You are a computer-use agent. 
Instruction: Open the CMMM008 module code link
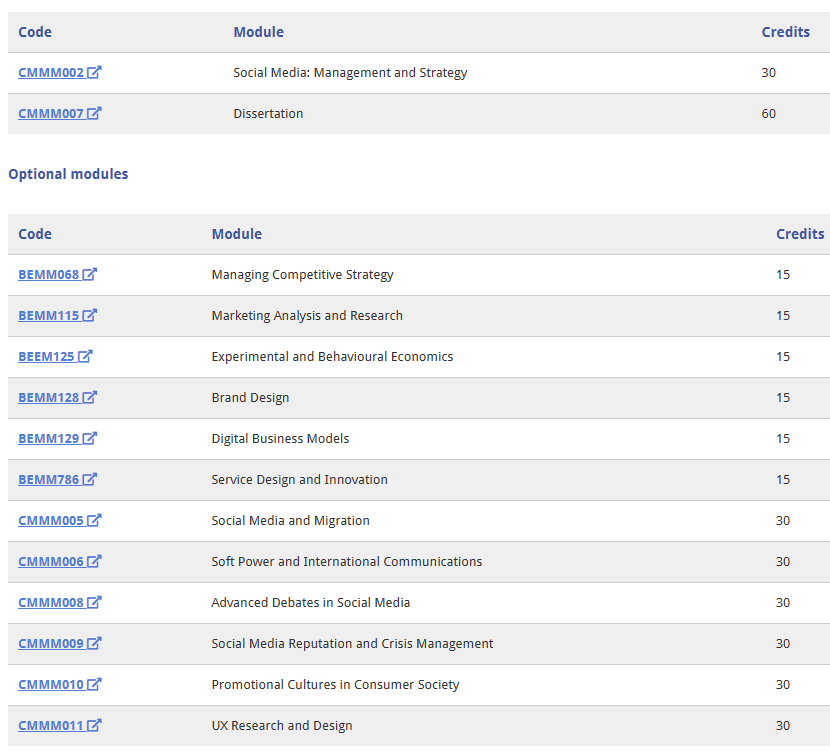51,602
